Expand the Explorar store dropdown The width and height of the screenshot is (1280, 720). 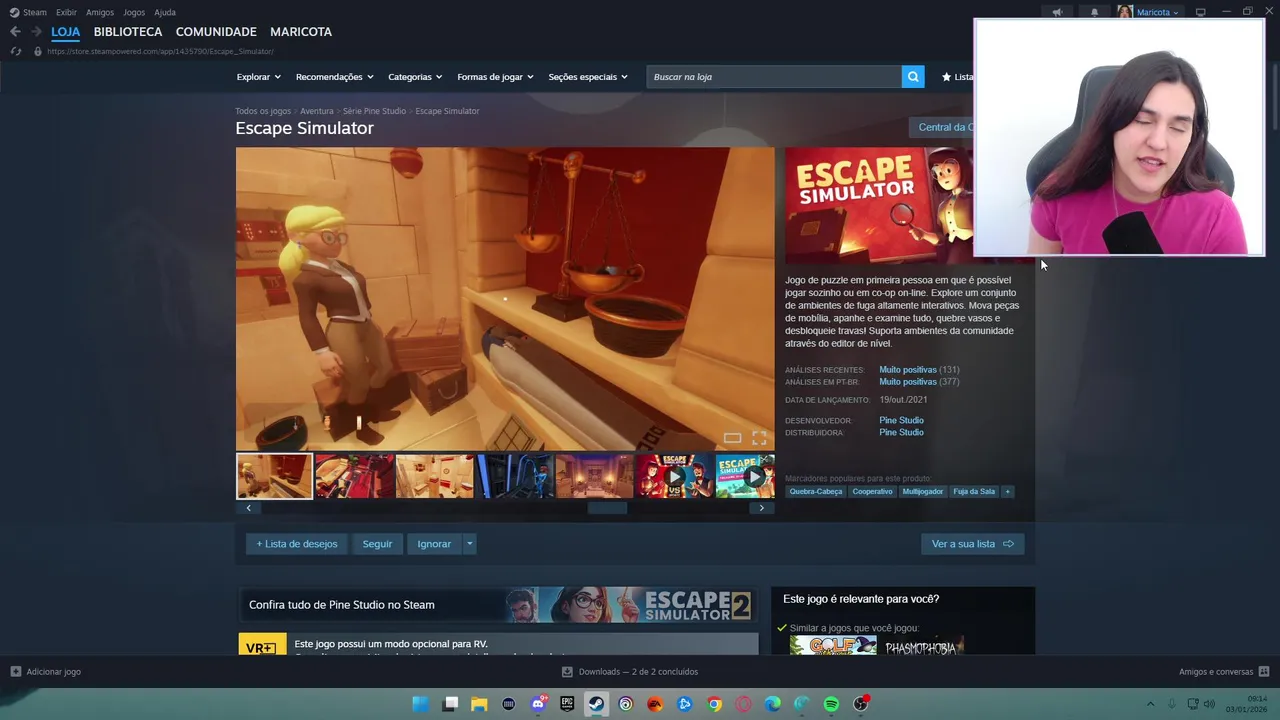(259, 77)
